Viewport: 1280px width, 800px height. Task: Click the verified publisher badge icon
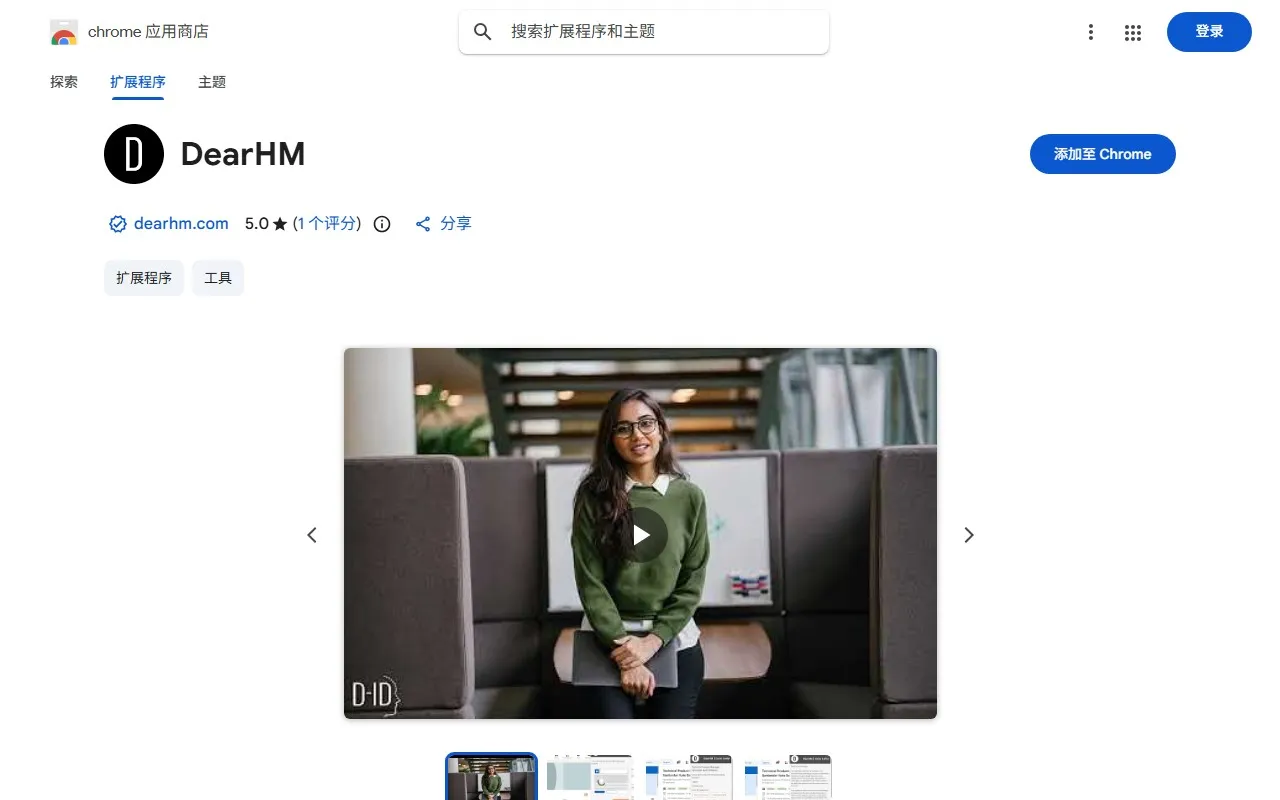[117, 224]
